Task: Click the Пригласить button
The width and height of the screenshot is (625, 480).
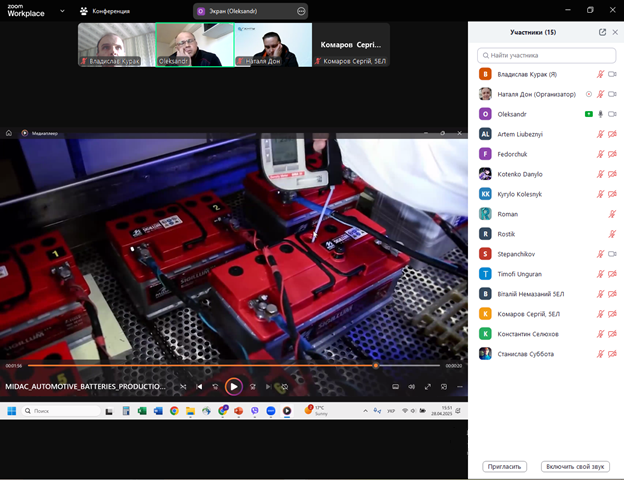Action: [x=504, y=466]
